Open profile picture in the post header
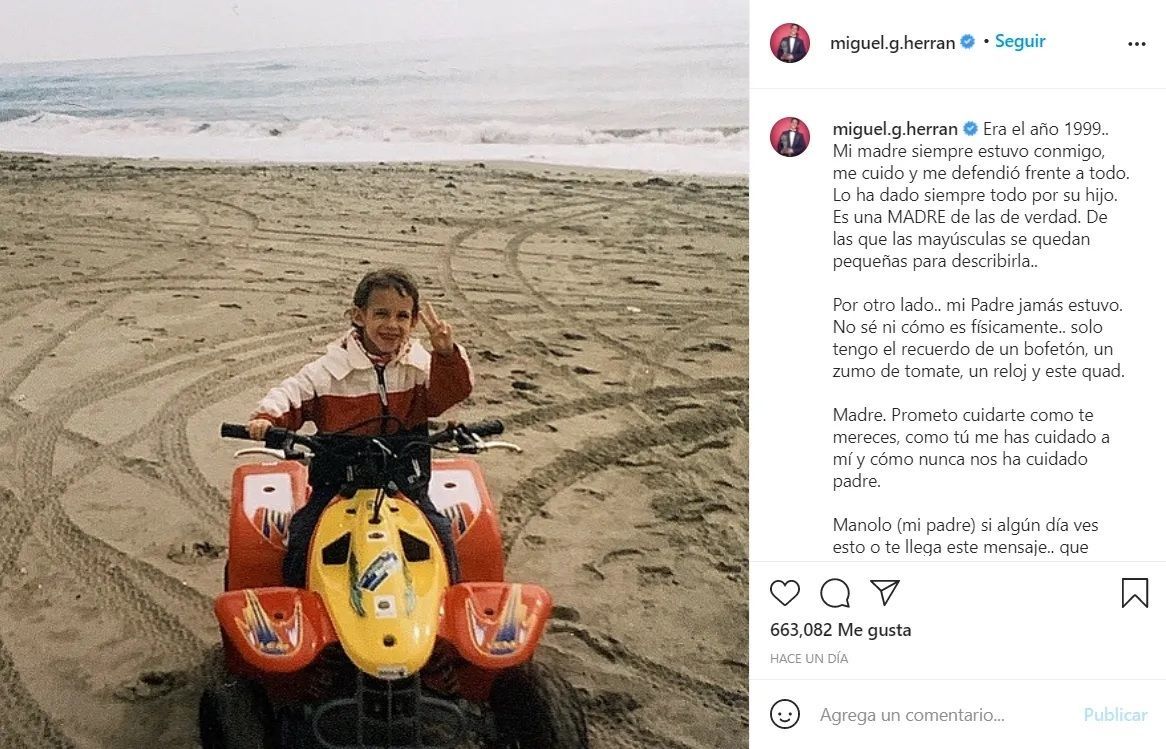The width and height of the screenshot is (1166, 749). 790,43
